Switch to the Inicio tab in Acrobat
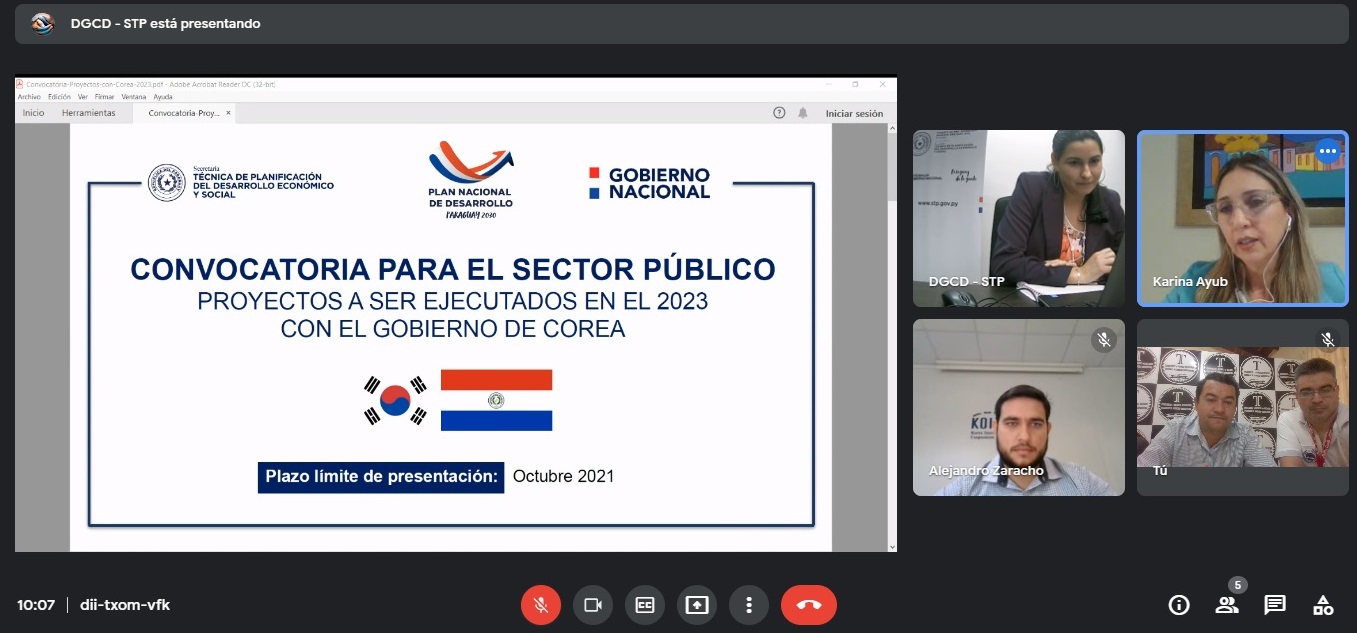1357x633 pixels. tap(34, 113)
